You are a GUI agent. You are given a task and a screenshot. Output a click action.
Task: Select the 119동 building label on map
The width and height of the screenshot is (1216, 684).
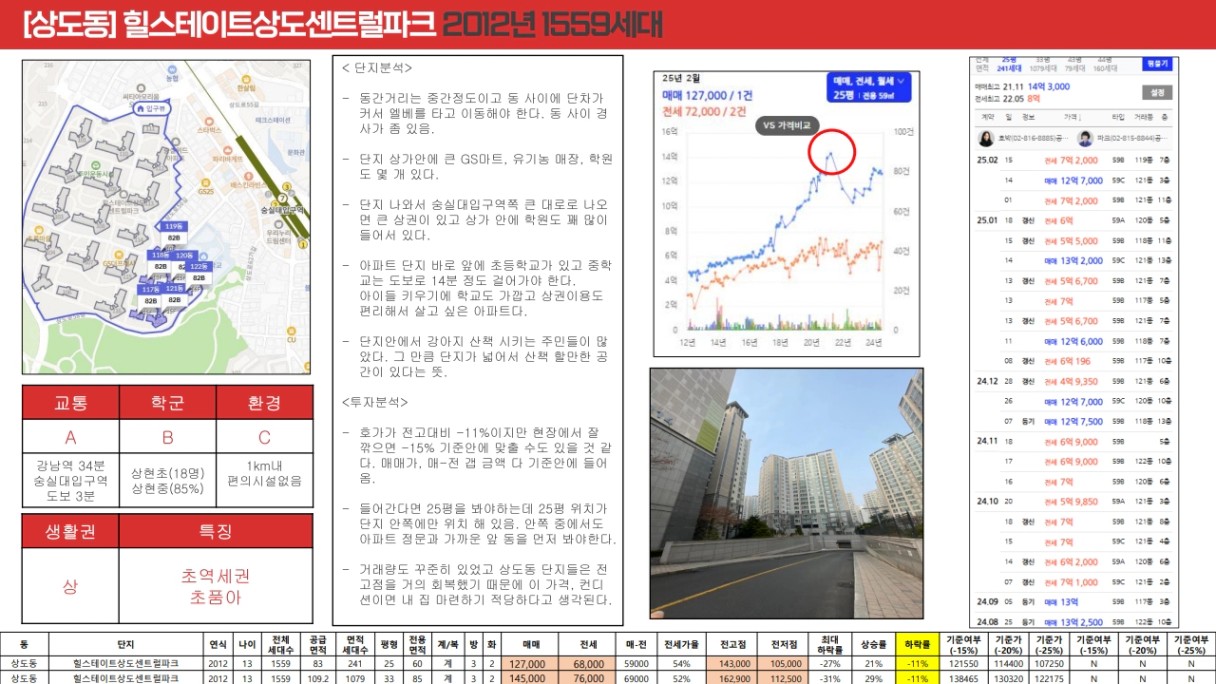(x=174, y=227)
